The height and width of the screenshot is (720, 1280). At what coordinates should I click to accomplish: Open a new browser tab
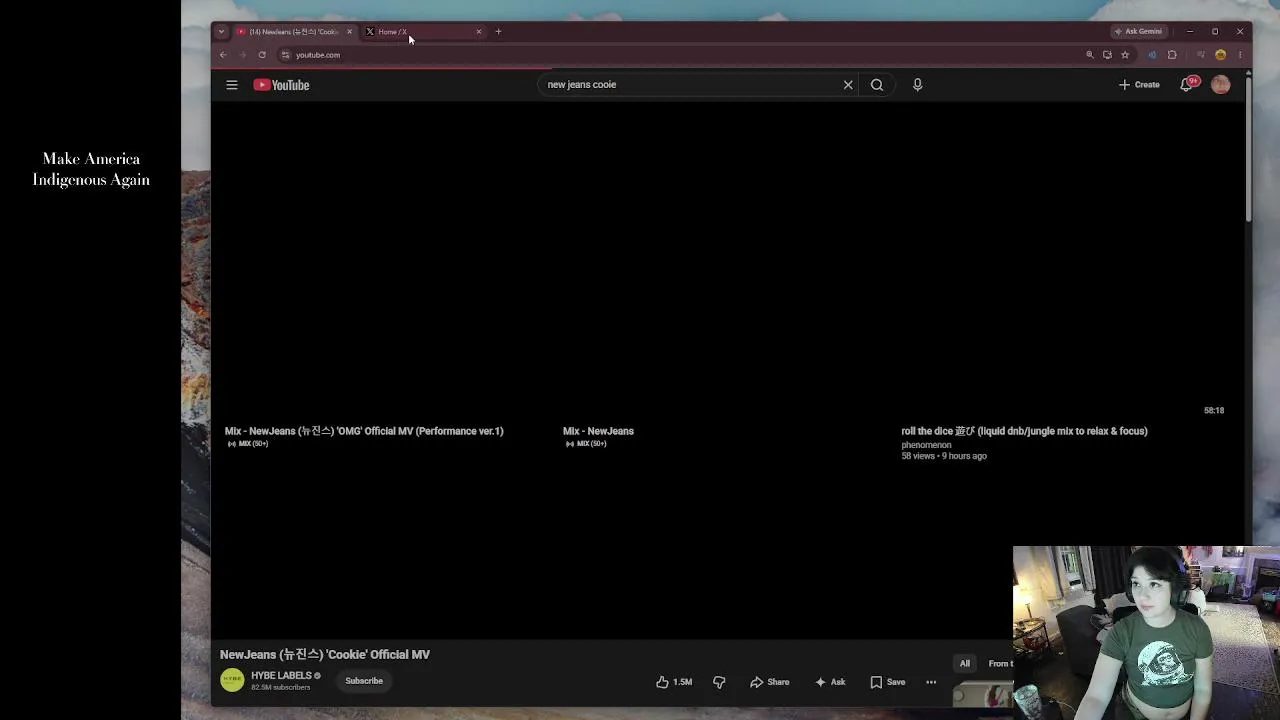(498, 32)
